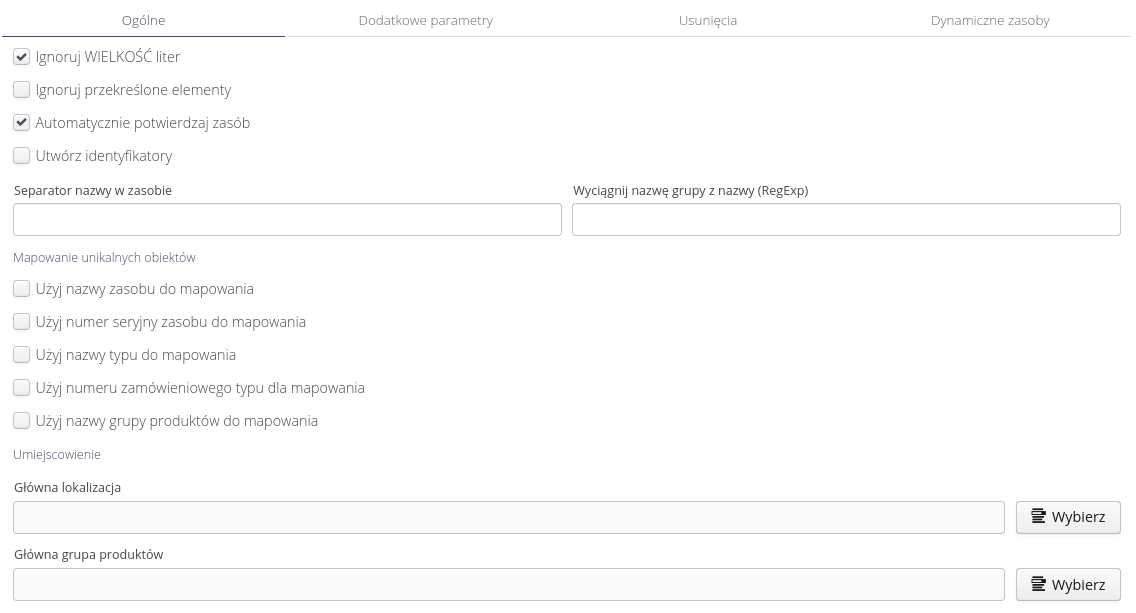
Task: Click the Wyciągnij nazwę grupy RegExp field
Action: click(x=846, y=220)
